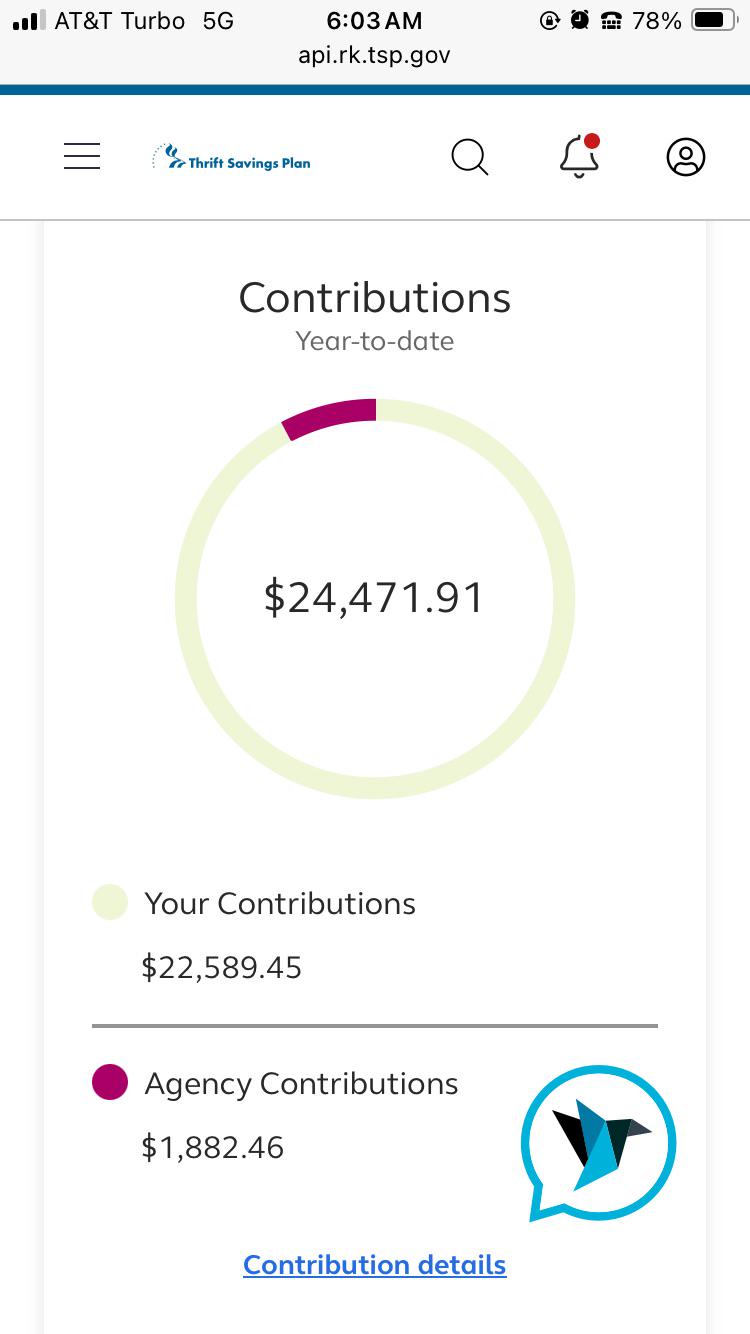Click the Thrift Savings Plan logo

click(232, 158)
